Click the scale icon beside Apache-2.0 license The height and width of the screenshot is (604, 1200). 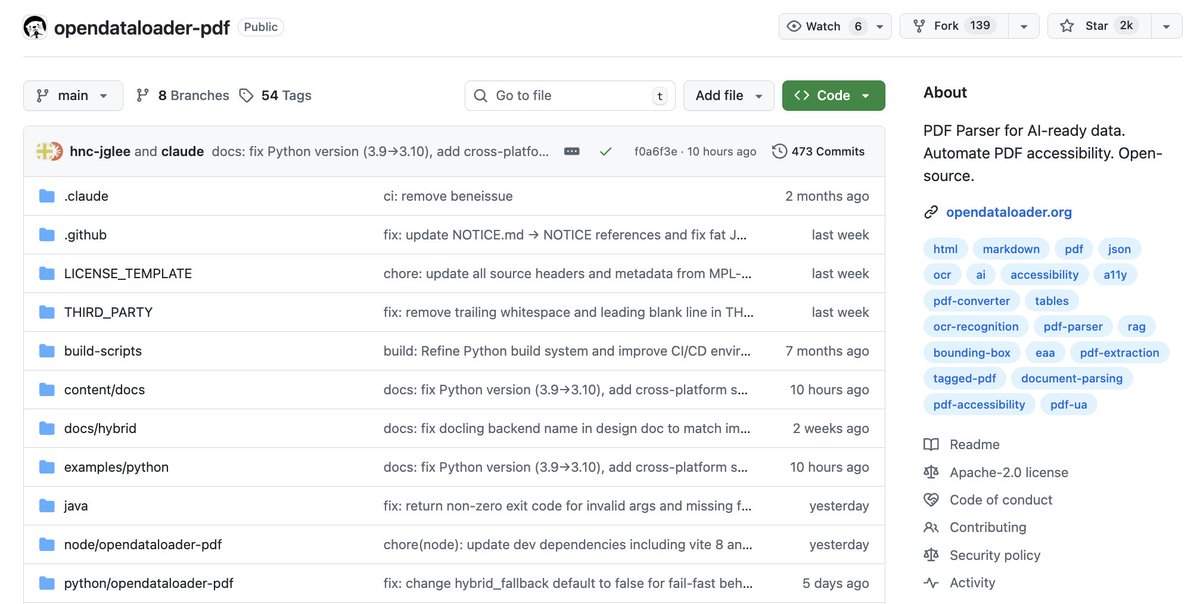click(931, 472)
